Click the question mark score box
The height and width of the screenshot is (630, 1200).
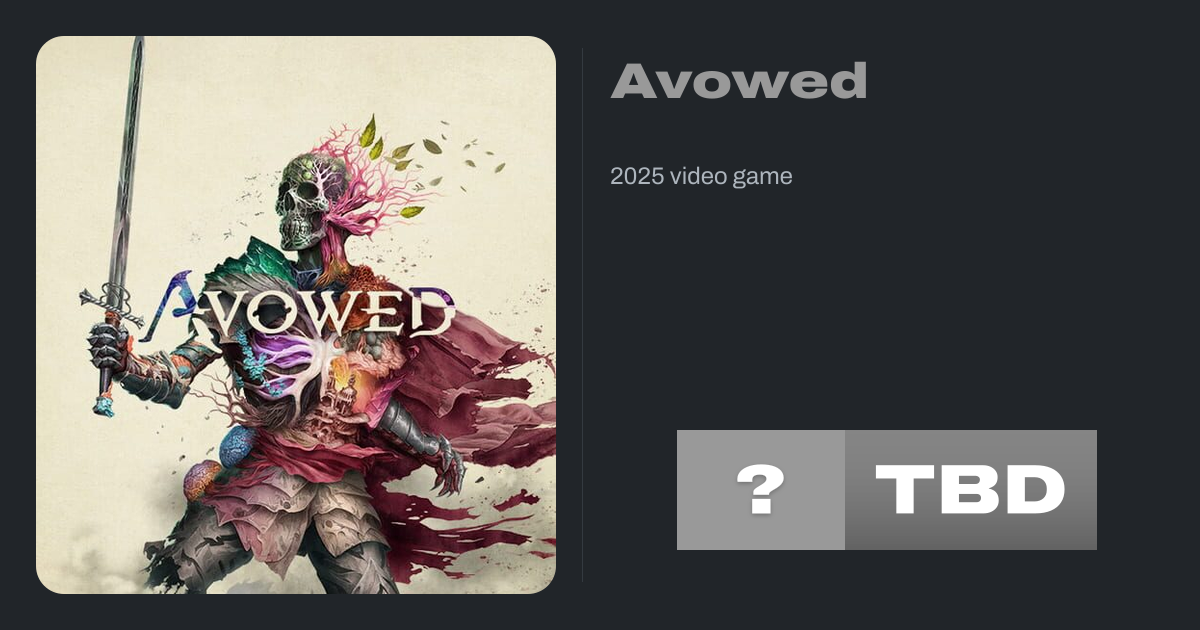[x=761, y=490]
